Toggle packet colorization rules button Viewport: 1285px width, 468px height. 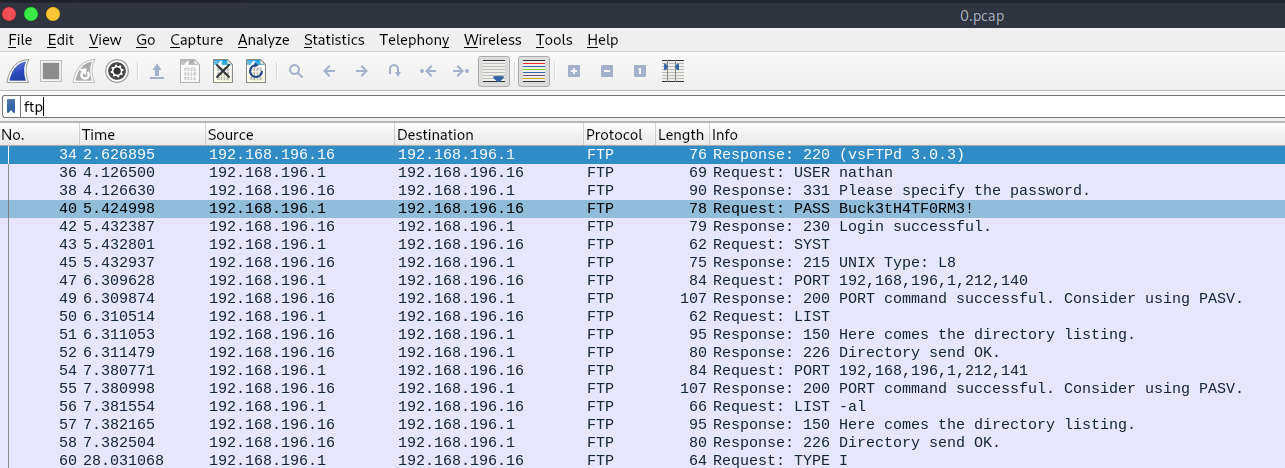pyautogui.click(x=534, y=71)
